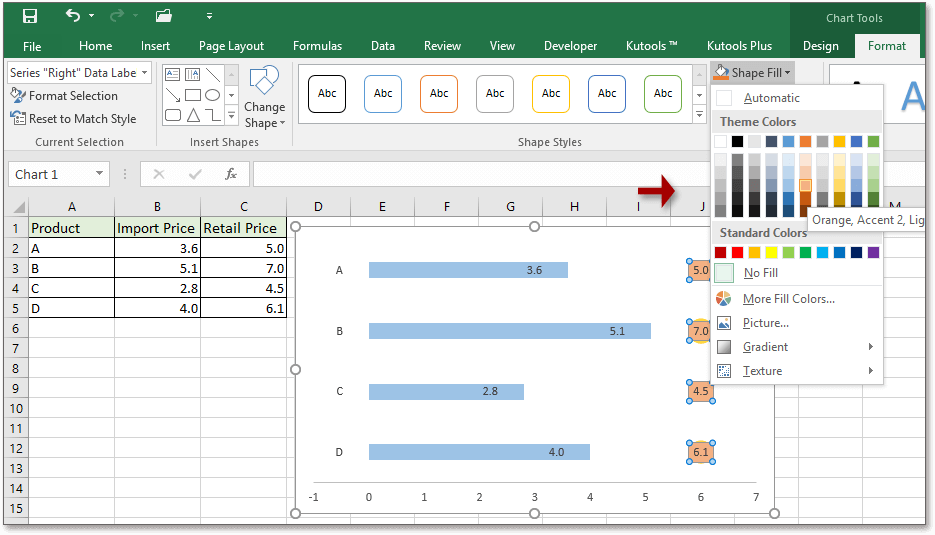Screen dimensions: 935x535
Task: Click the insert function fx icon
Action: [x=231, y=174]
